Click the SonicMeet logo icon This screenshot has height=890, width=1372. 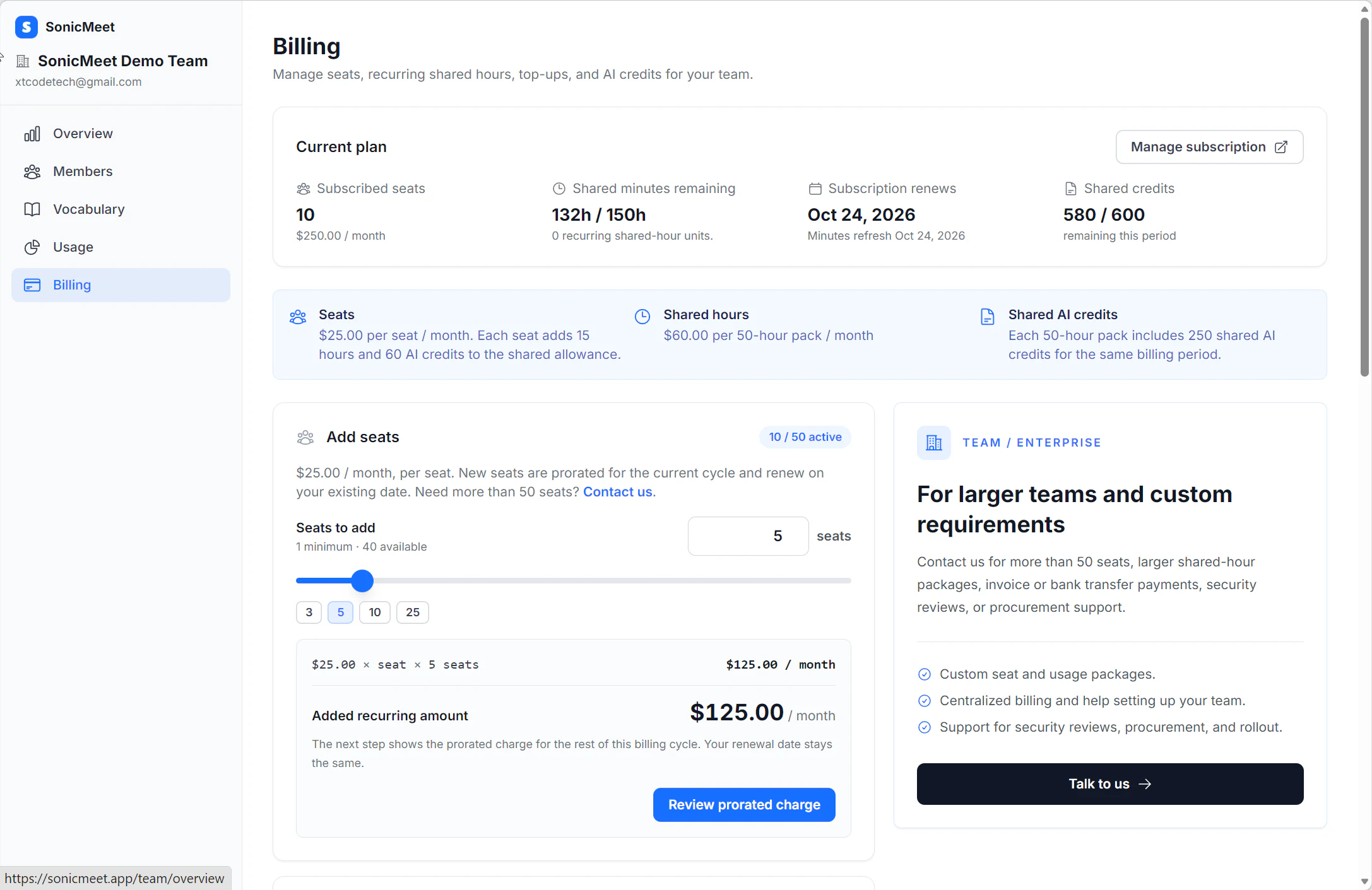[27, 27]
